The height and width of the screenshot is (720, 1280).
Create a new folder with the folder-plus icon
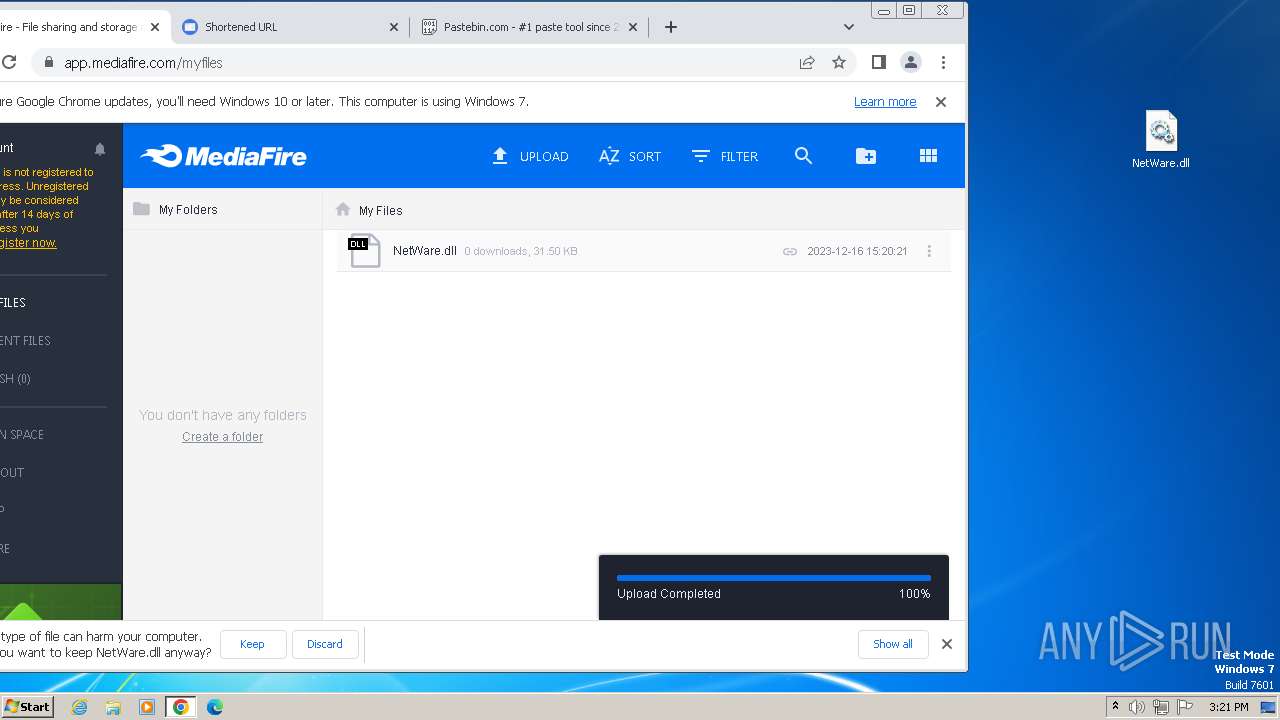click(x=866, y=156)
